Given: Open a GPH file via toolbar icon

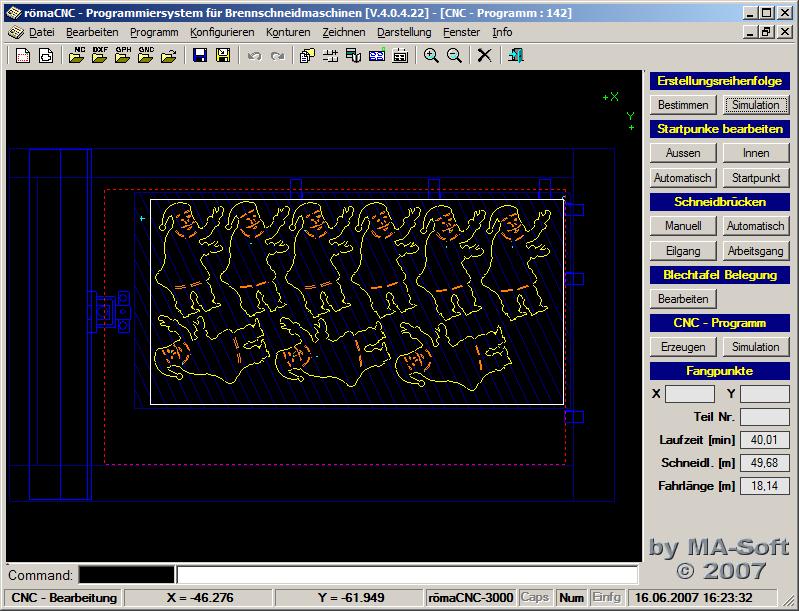Looking at the screenshot, I should 123,56.
